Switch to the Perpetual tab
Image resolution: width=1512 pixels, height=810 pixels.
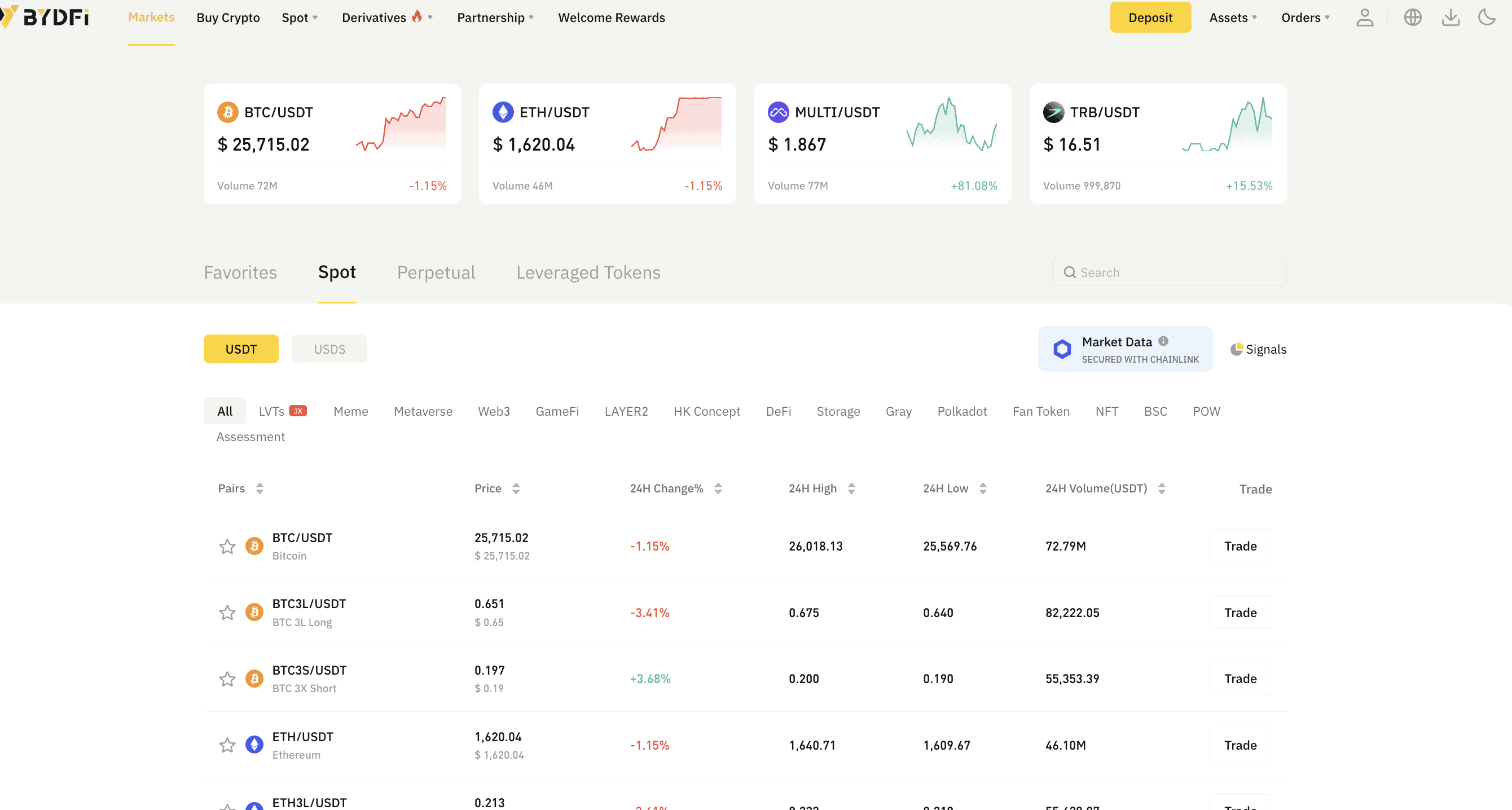pos(436,272)
